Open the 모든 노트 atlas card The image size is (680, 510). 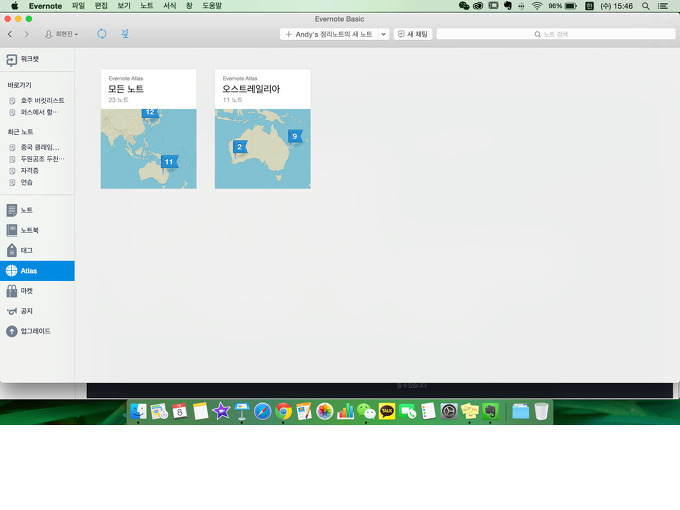(x=148, y=129)
